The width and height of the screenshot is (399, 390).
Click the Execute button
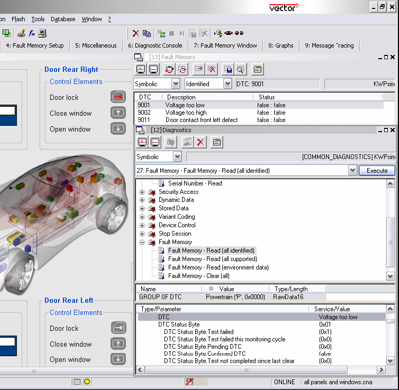377,171
